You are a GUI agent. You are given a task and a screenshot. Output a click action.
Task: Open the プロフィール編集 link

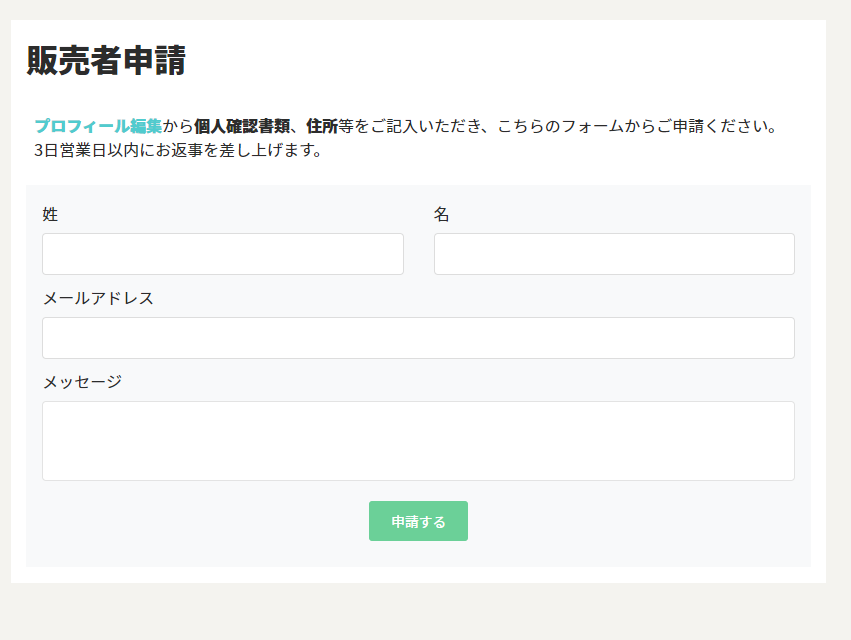98,126
